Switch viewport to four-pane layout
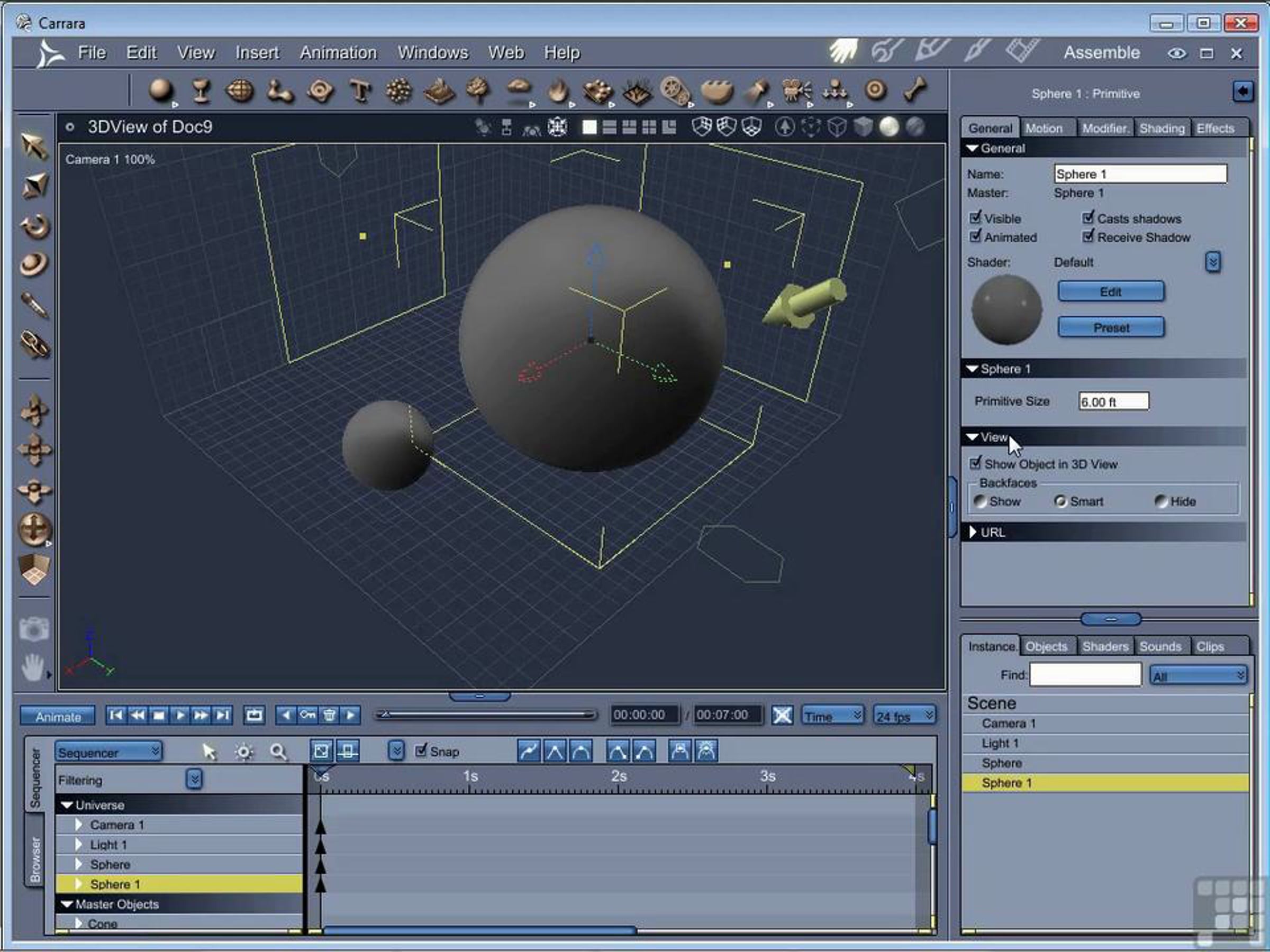 click(649, 127)
